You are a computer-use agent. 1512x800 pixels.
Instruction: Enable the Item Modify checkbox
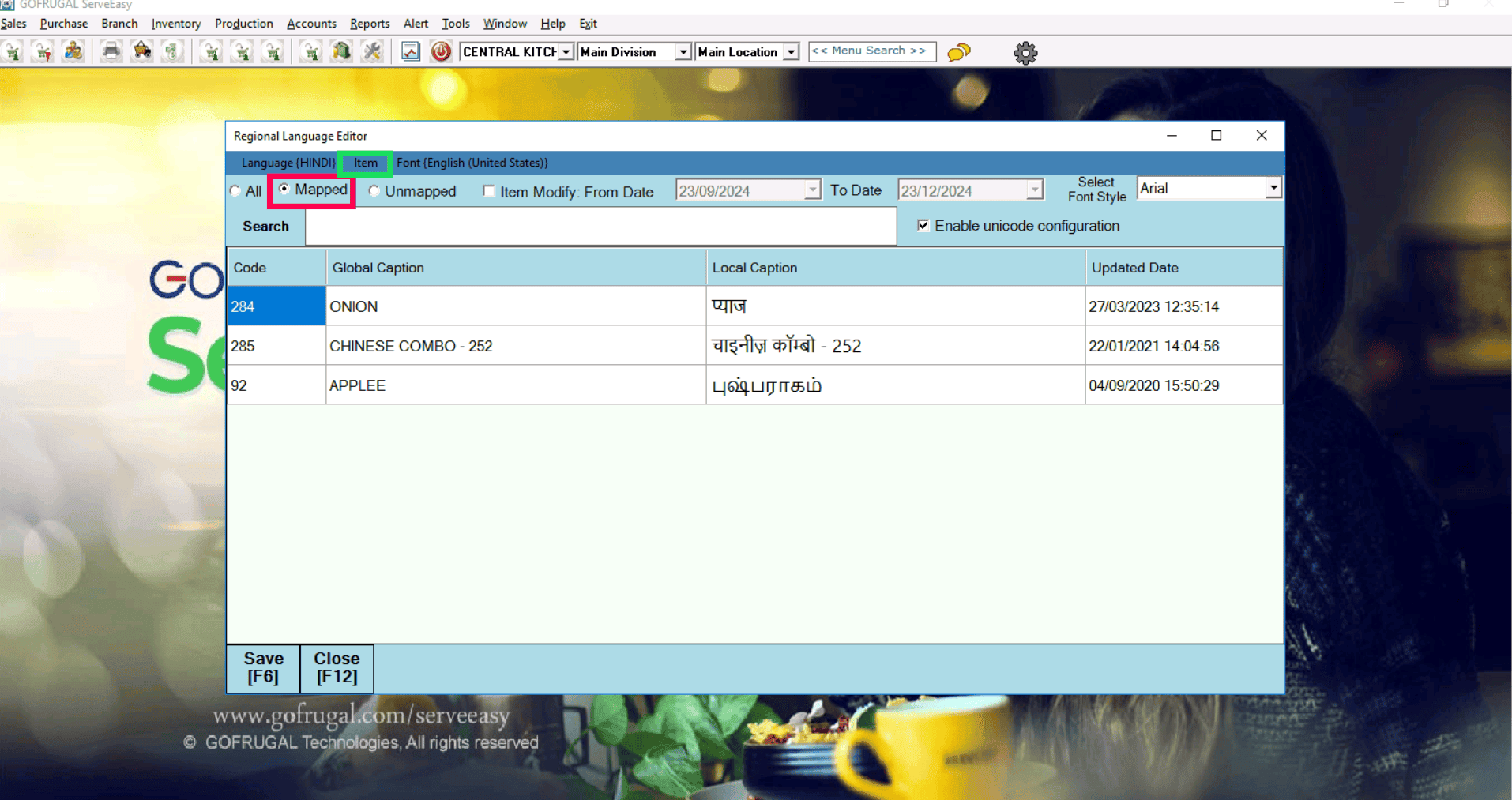pyautogui.click(x=489, y=191)
